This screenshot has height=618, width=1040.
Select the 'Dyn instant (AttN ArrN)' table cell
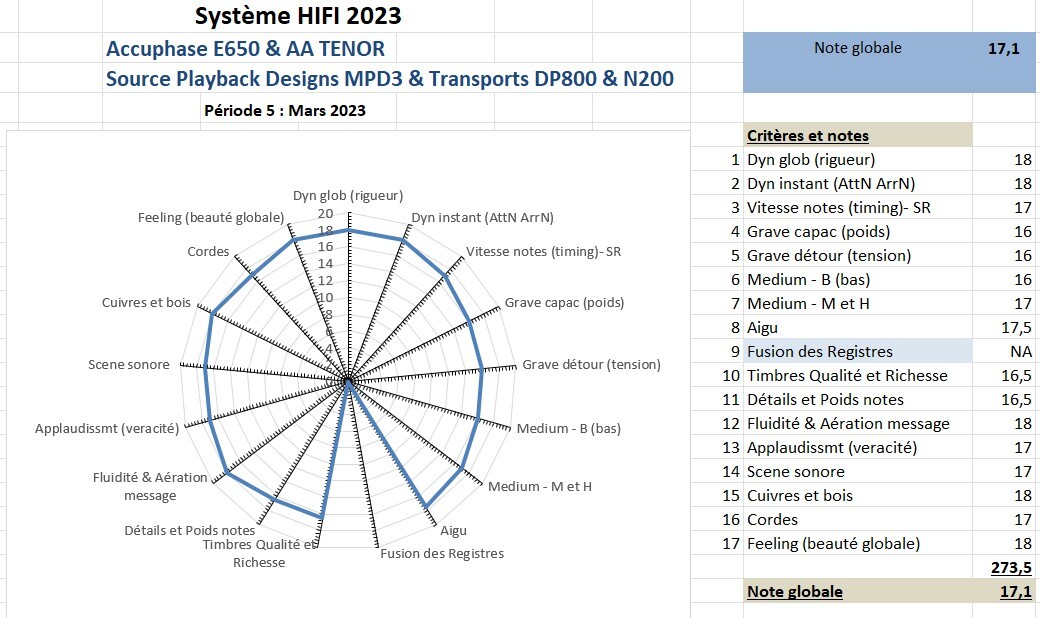click(x=858, y=184)
